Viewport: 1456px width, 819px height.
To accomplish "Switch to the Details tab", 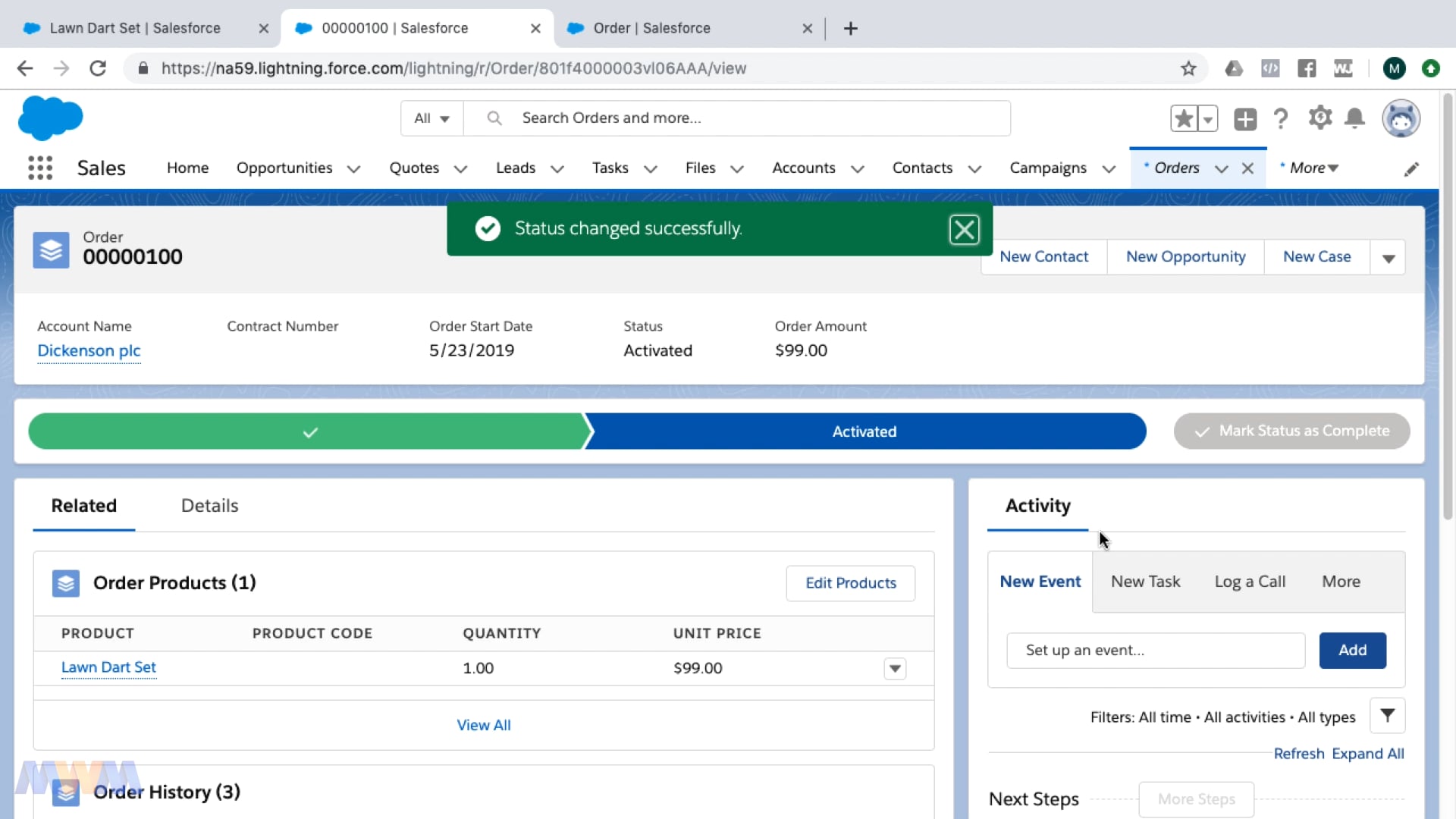I will 209,506.
